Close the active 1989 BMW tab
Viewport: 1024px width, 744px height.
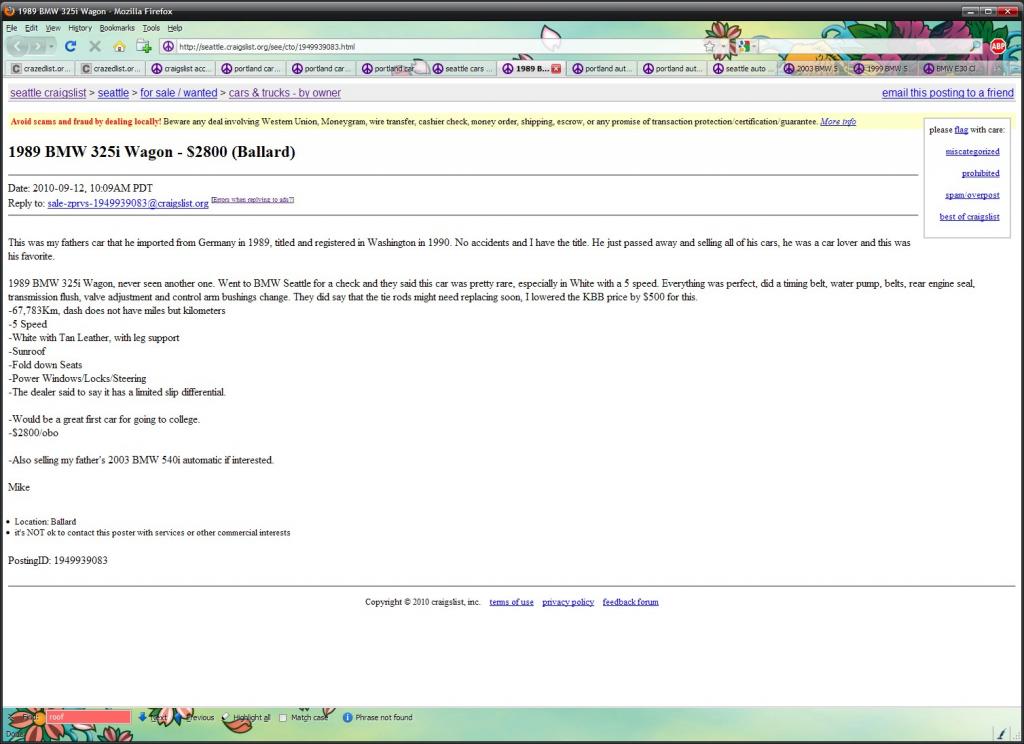556,69
